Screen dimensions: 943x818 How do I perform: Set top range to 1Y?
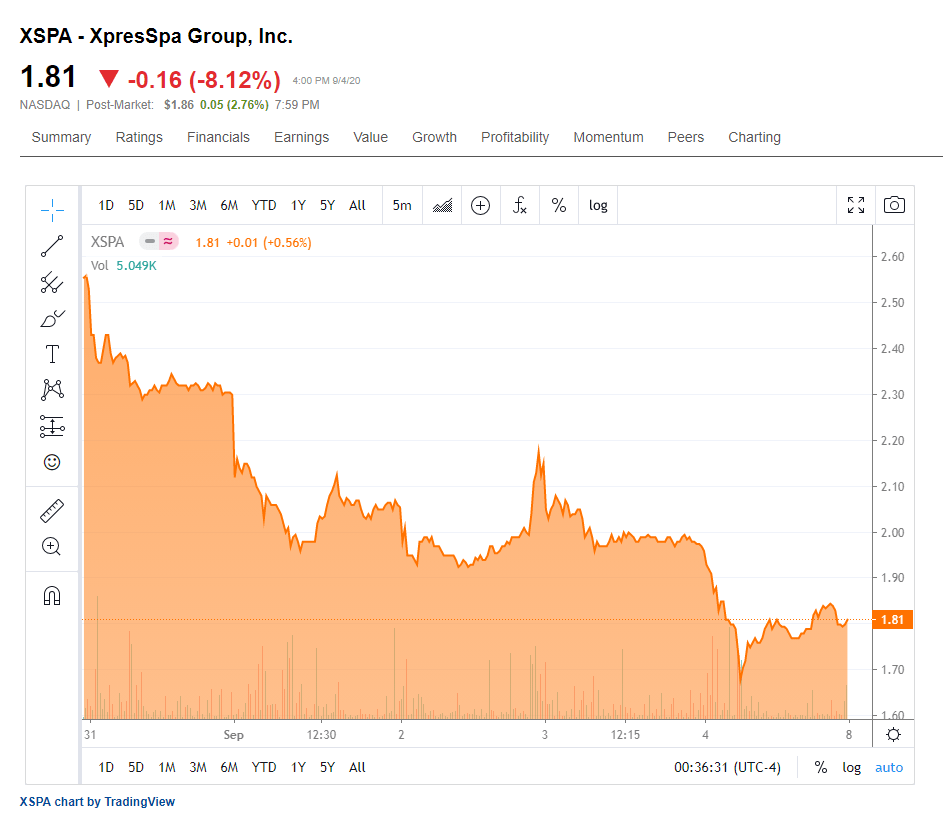click(x=298, y=206)
